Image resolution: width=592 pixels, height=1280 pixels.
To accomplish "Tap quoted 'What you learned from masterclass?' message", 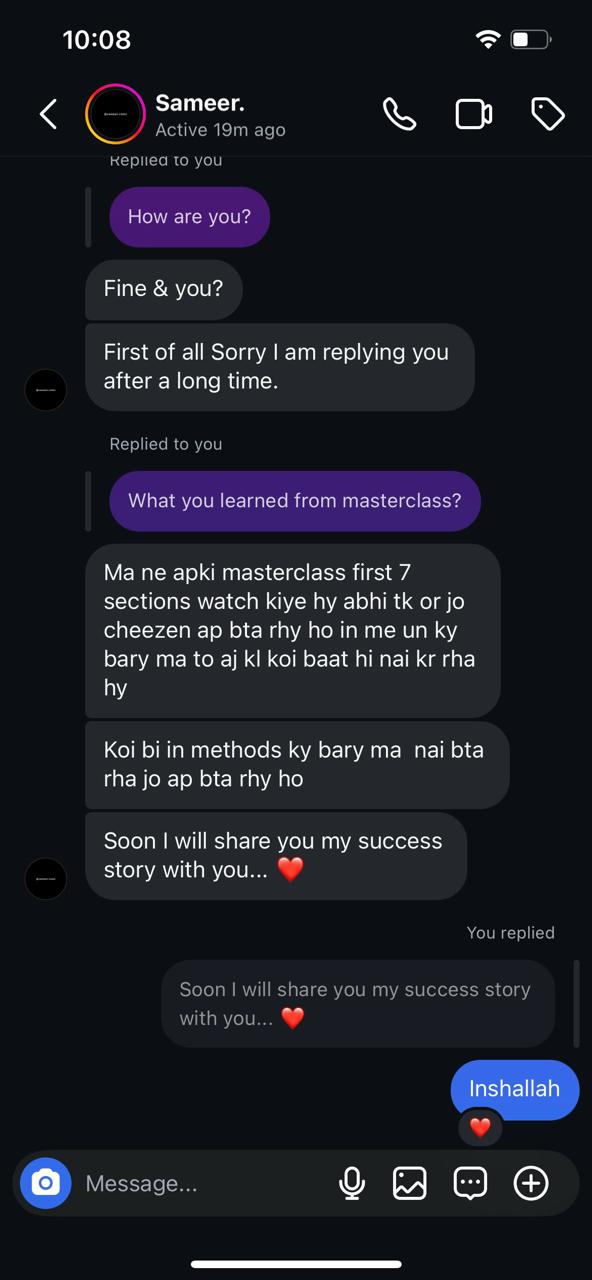I will [x=295, y=501].
